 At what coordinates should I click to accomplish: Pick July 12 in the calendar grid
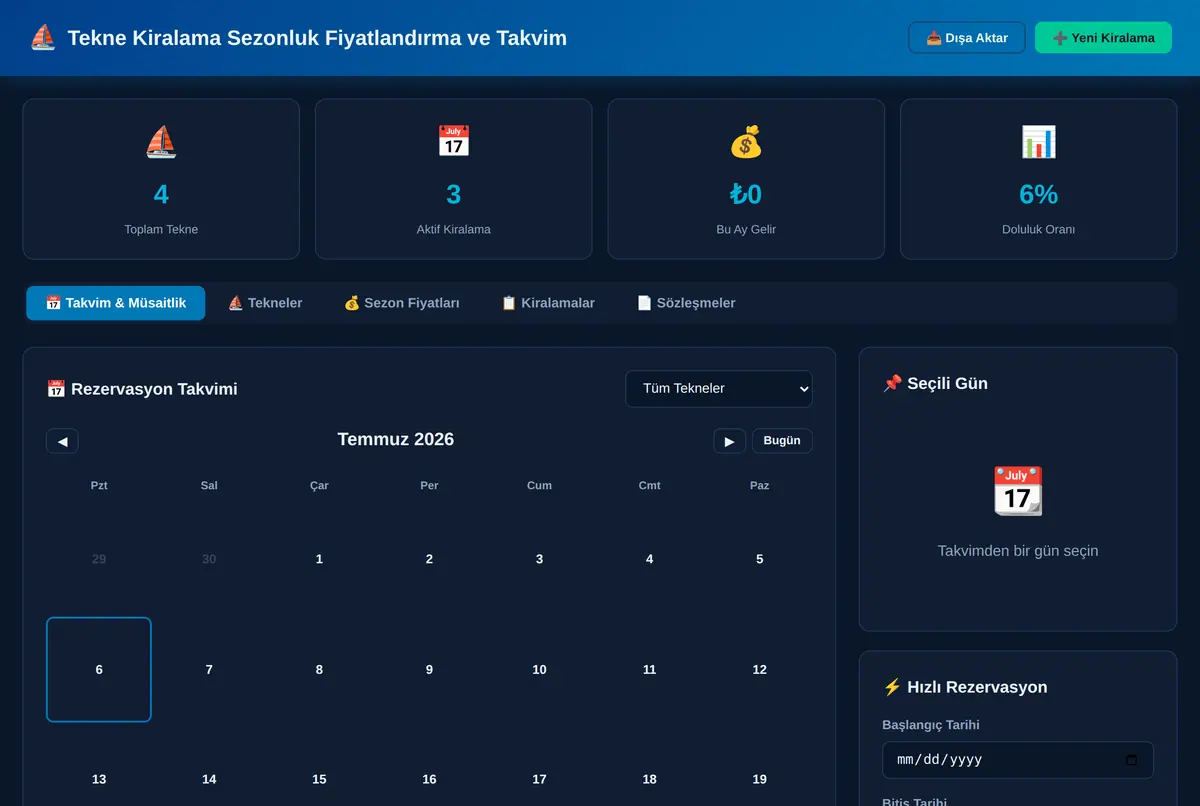[759, 669]
